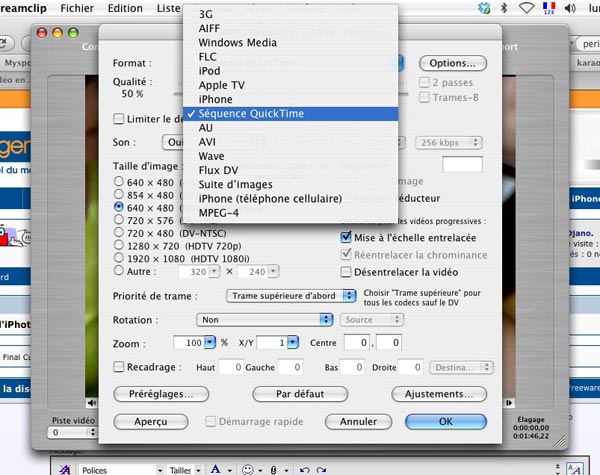Click the step-forward icon under the video preview
The width and height of the screenshot is (600, 475).
tap(509, 403)
